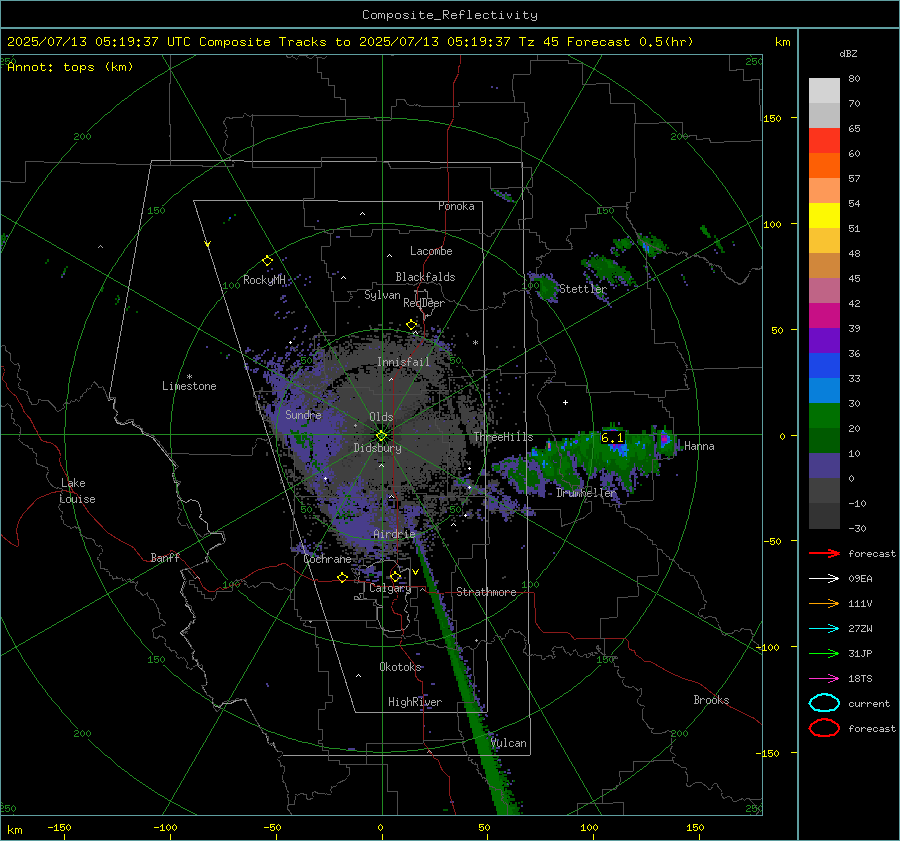Click the cyan 27ZW arrow icon

(x=824, y=628)
